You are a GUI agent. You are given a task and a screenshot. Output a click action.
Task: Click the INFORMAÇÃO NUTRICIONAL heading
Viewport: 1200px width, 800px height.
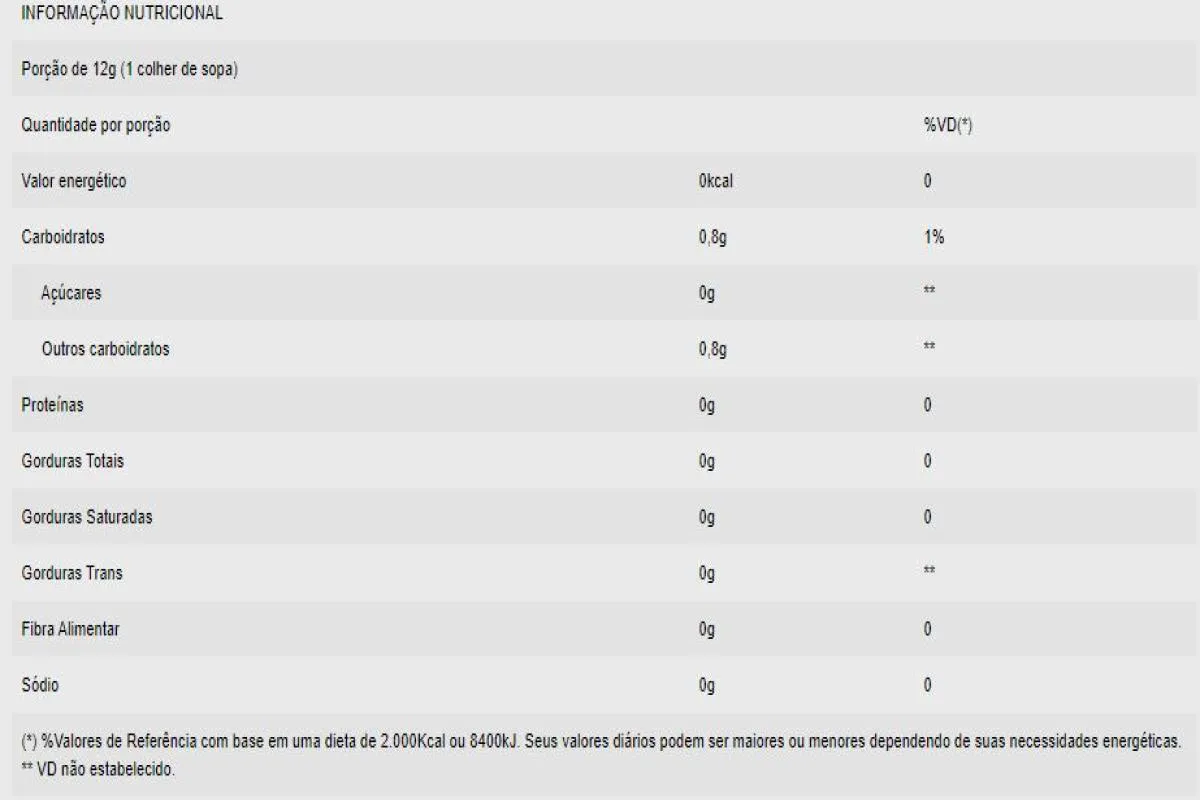click(x=122, y=14)
